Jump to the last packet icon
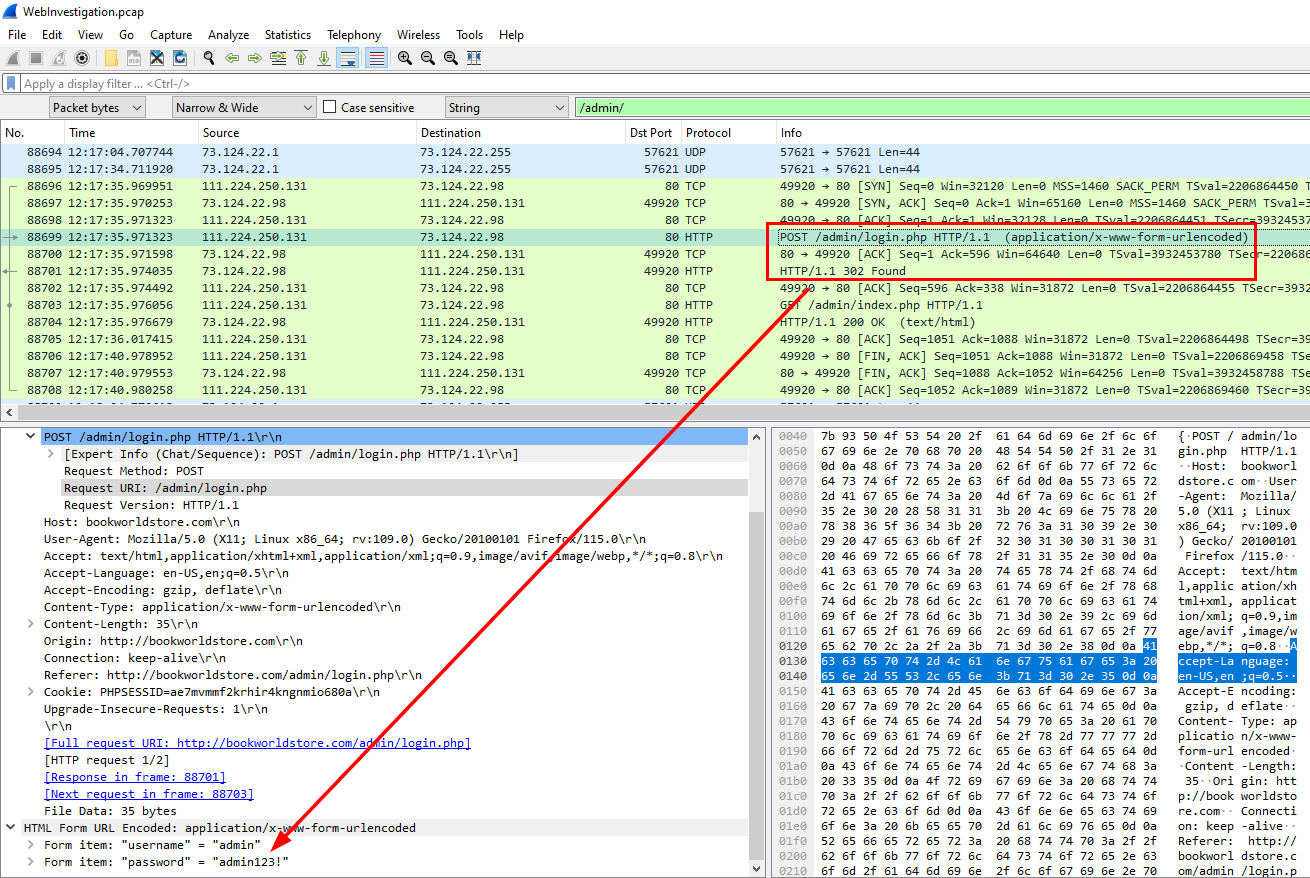Viewport: 1310px width, 878px height. point(323,58)
